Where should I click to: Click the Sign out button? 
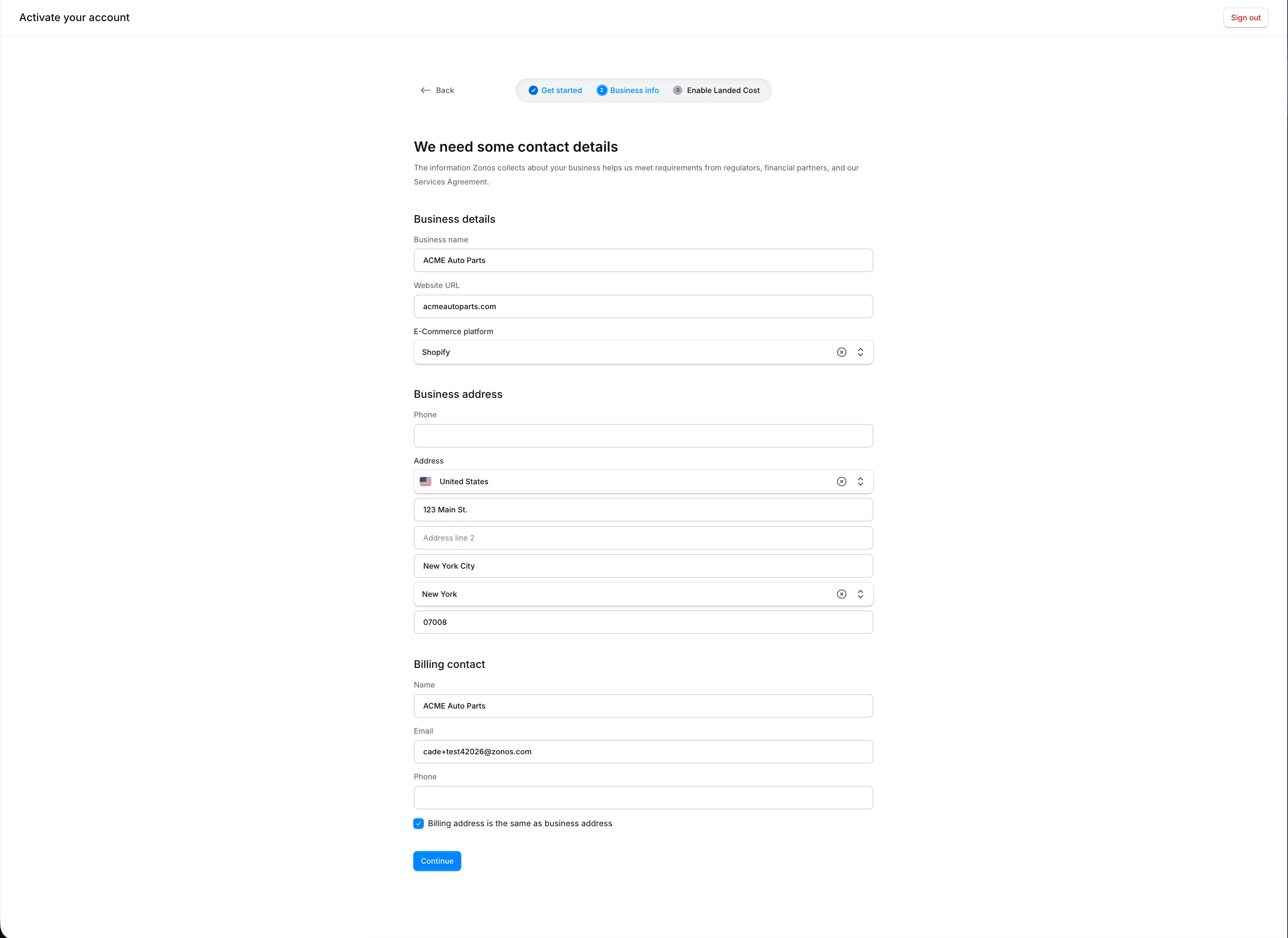pos(1245,17)
